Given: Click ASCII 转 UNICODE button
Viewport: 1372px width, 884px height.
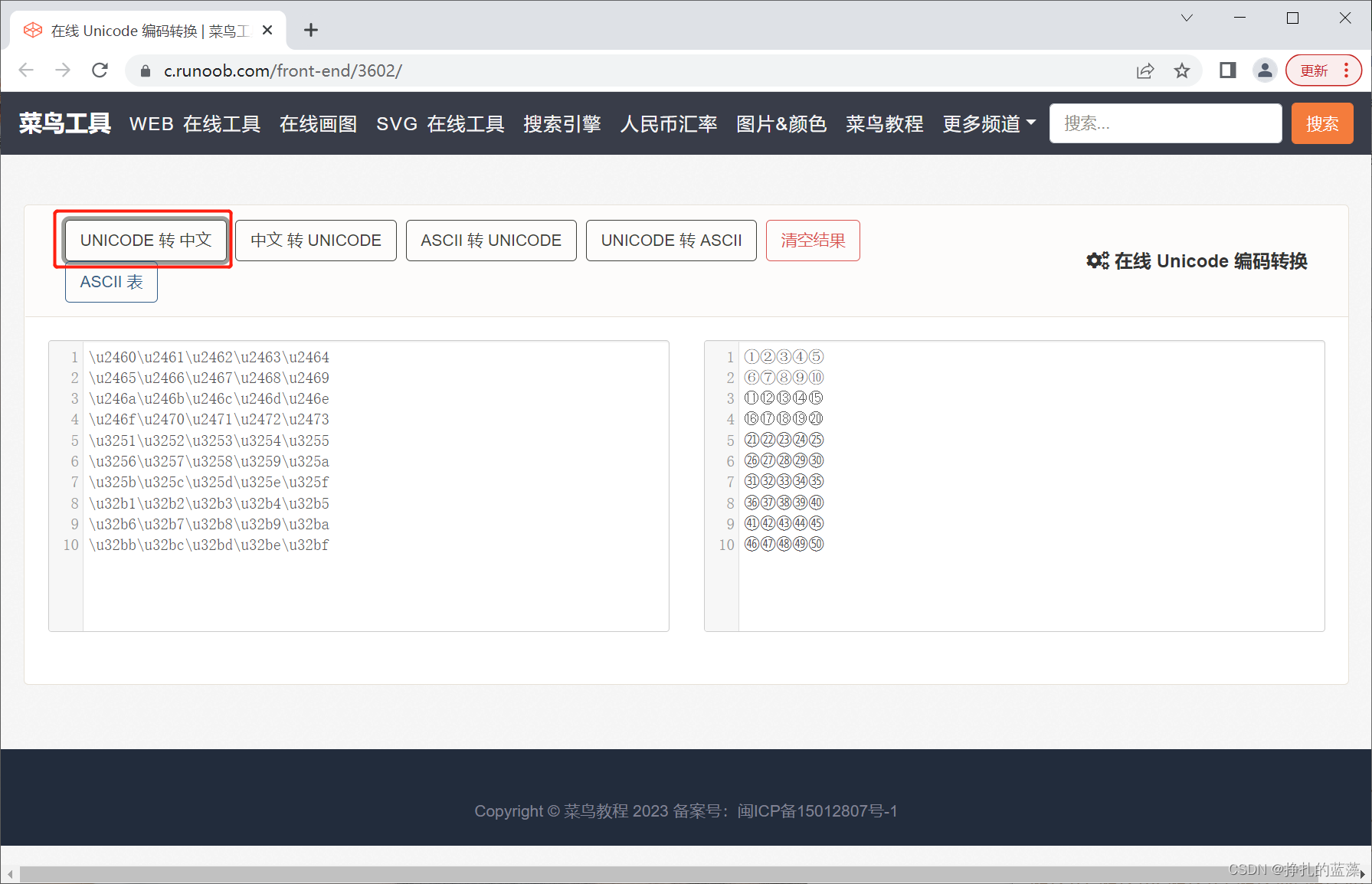Looking at the screenshot, I should 491,241.
